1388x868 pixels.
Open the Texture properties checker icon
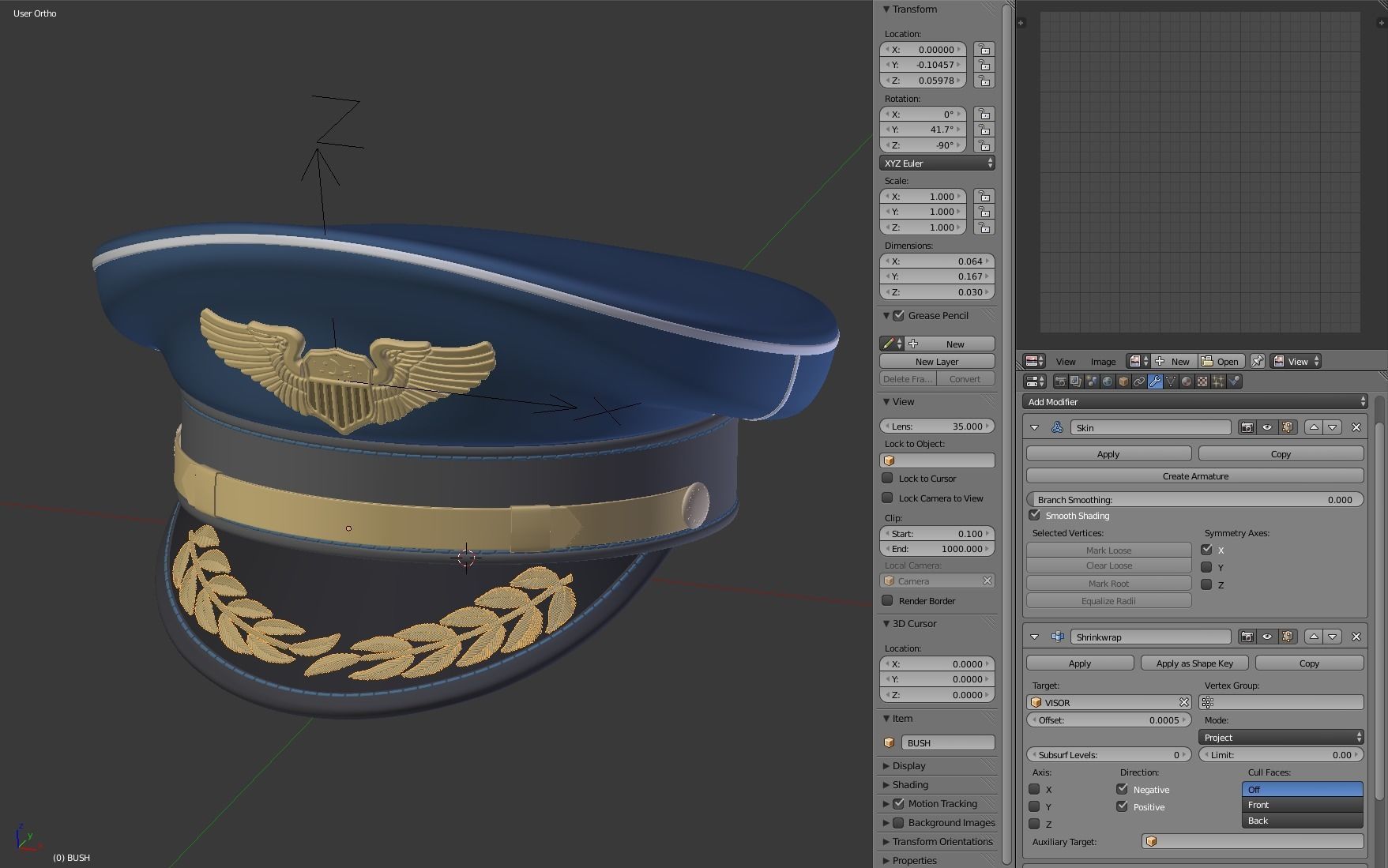[x=1202, y=381]
